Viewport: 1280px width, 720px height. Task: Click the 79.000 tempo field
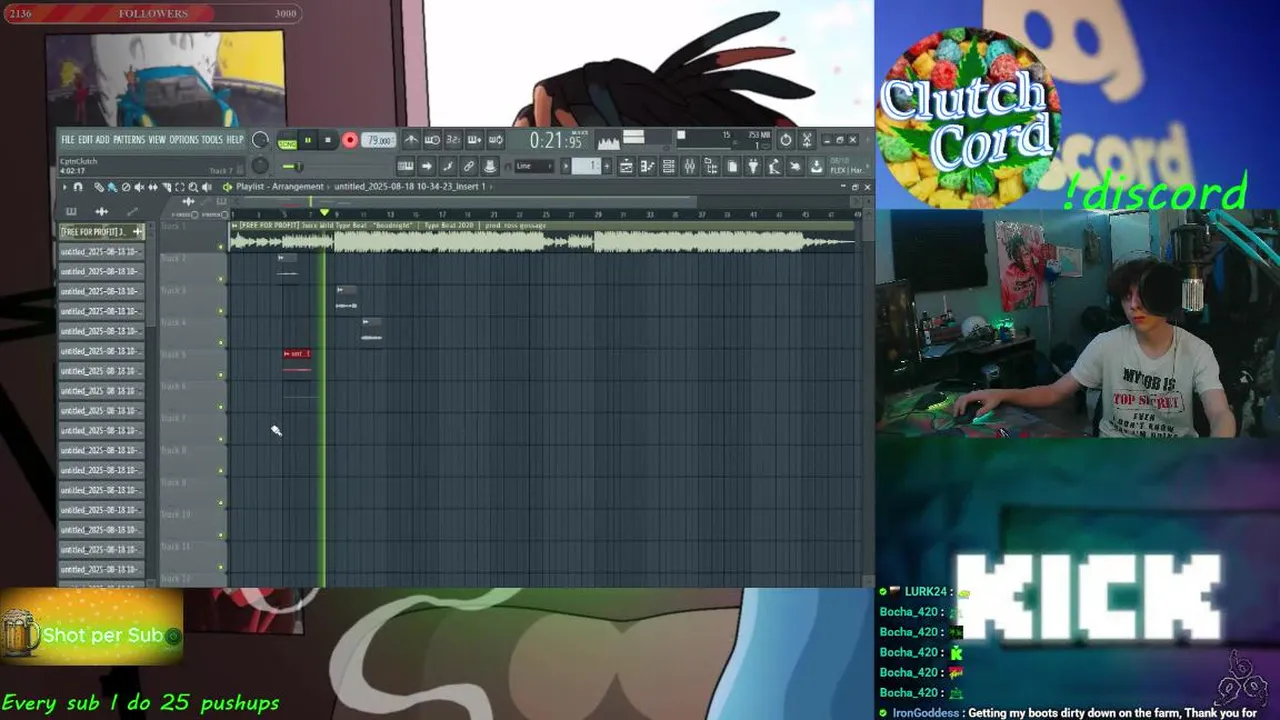378,140
